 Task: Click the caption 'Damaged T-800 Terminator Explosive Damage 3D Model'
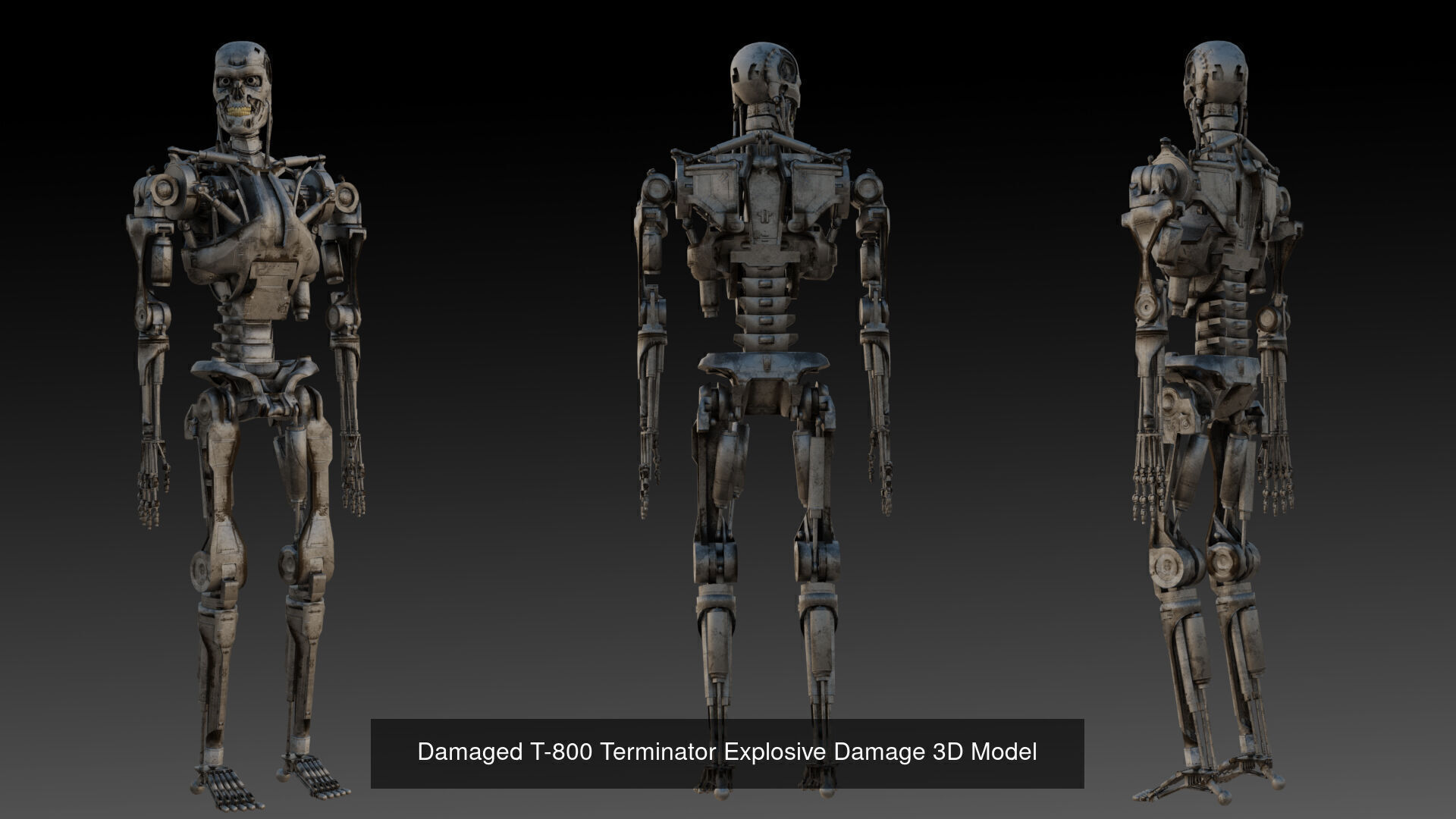pyautogui.click(x=726, y=752)
